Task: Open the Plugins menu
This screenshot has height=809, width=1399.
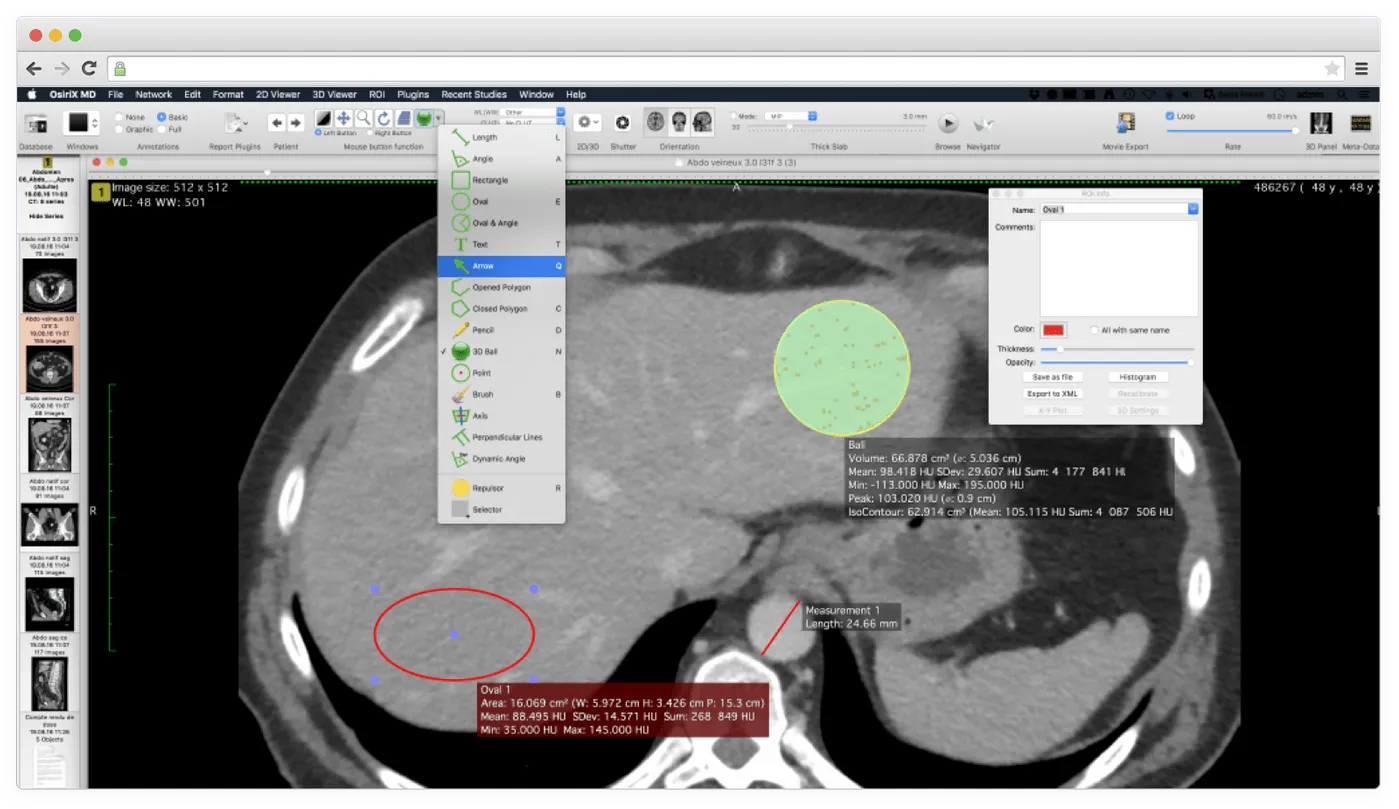Action: [413, 94]
